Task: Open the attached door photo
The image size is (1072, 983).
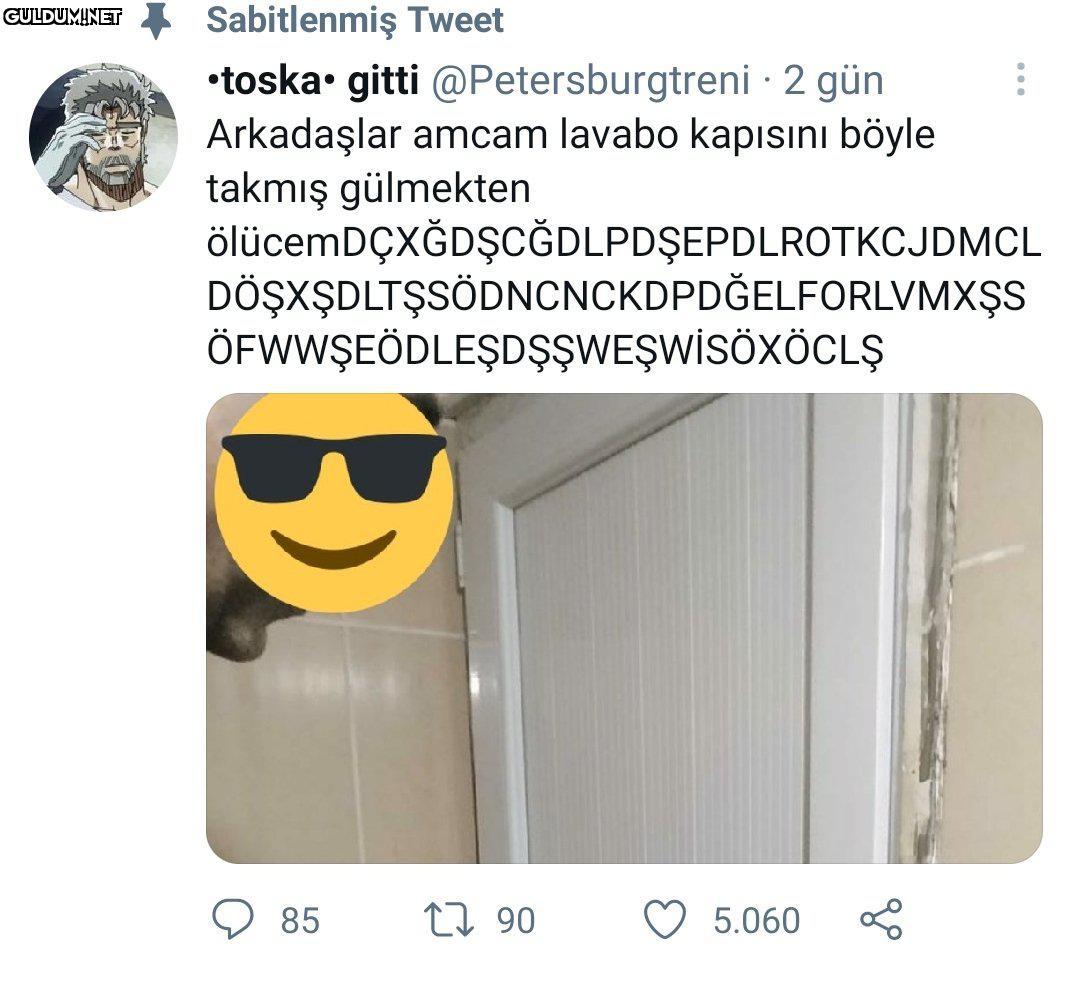Action: coord(624,628)
